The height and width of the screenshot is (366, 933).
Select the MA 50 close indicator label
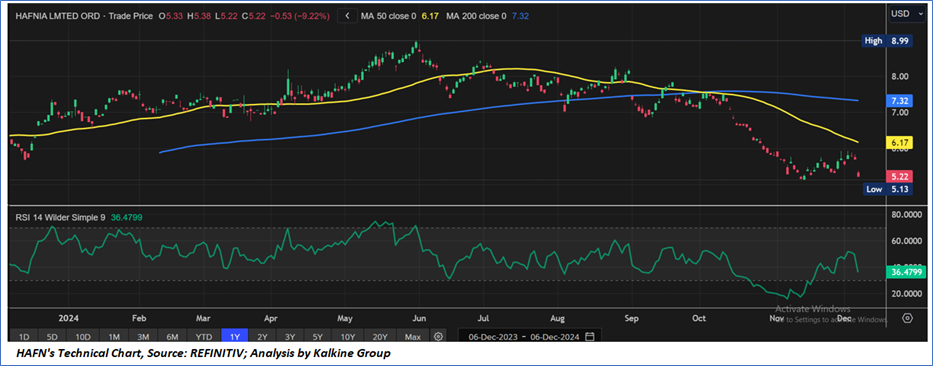pos(389,17)
